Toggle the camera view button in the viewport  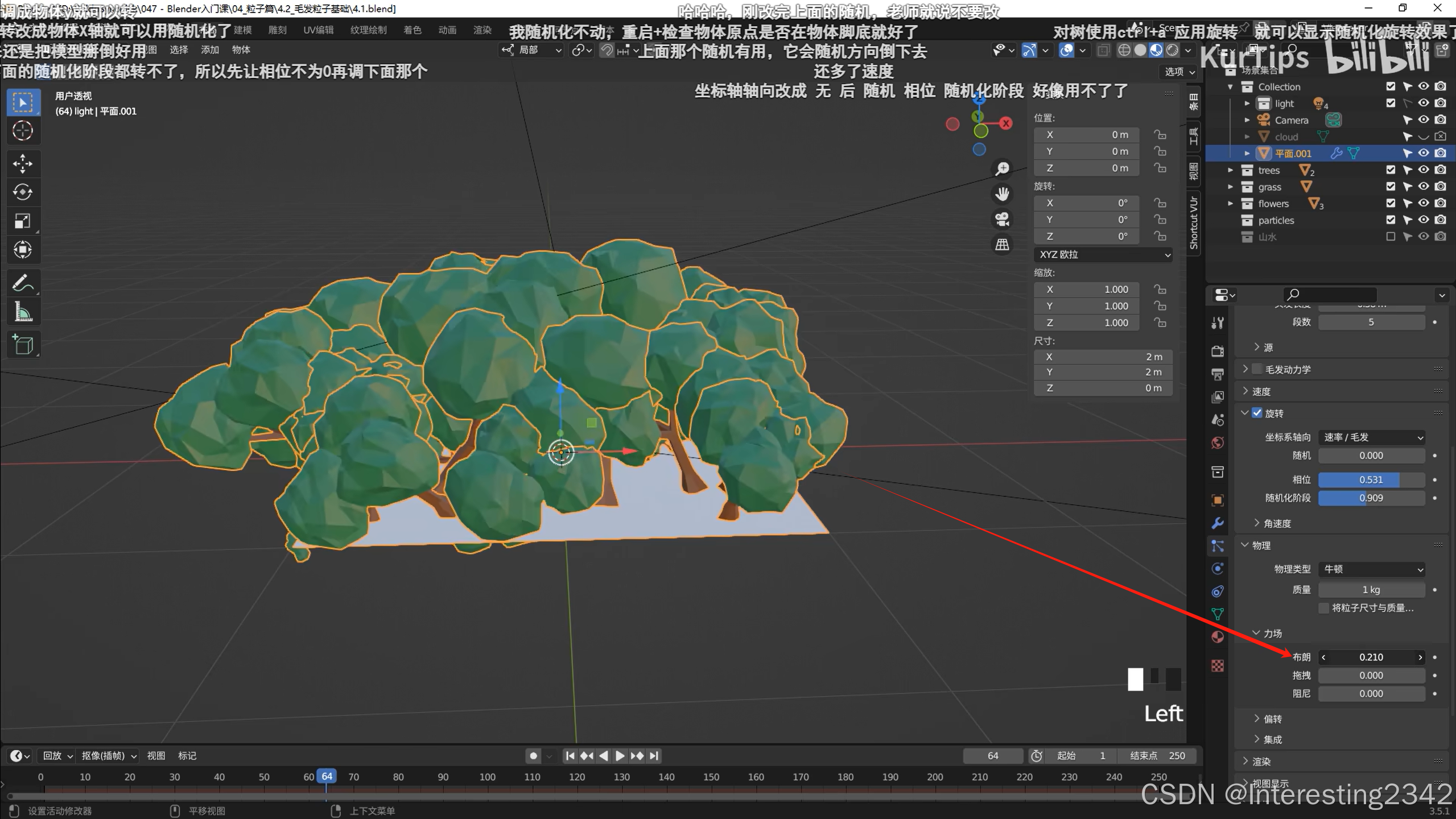point(1002,219)
